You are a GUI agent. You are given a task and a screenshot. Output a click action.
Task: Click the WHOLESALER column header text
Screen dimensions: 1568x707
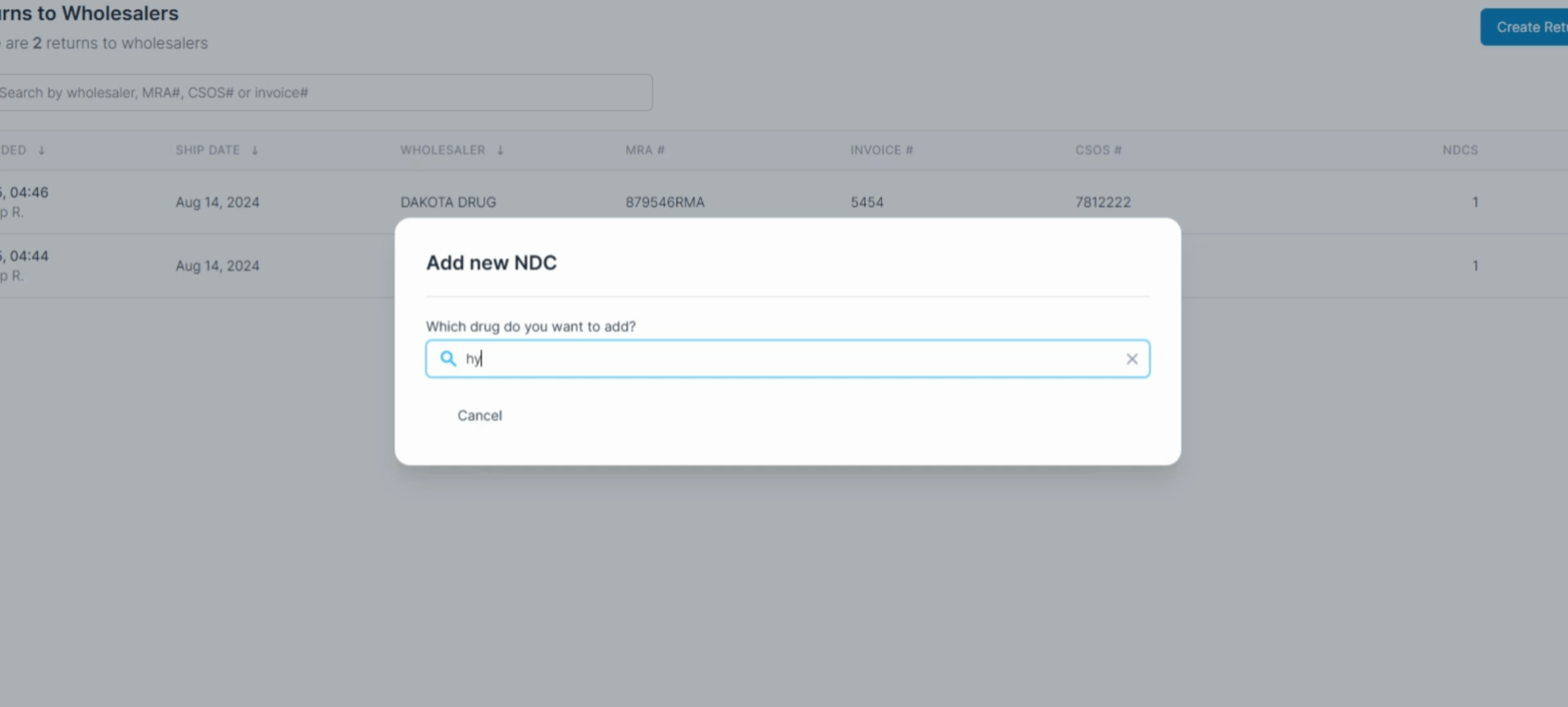tap(443, 150)
